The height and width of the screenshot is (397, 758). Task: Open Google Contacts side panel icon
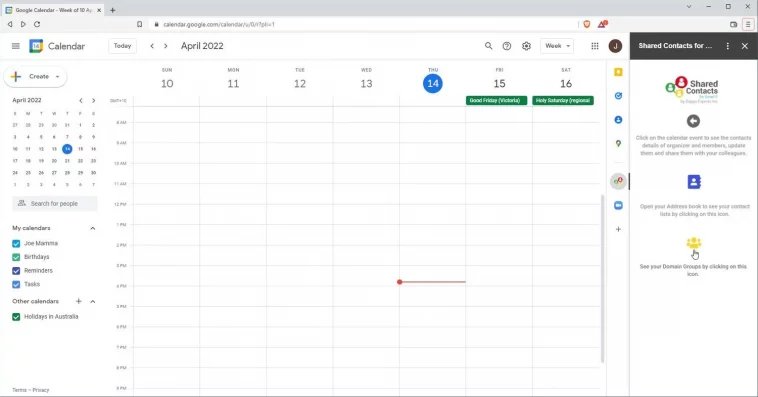click(x=618, y=119)
